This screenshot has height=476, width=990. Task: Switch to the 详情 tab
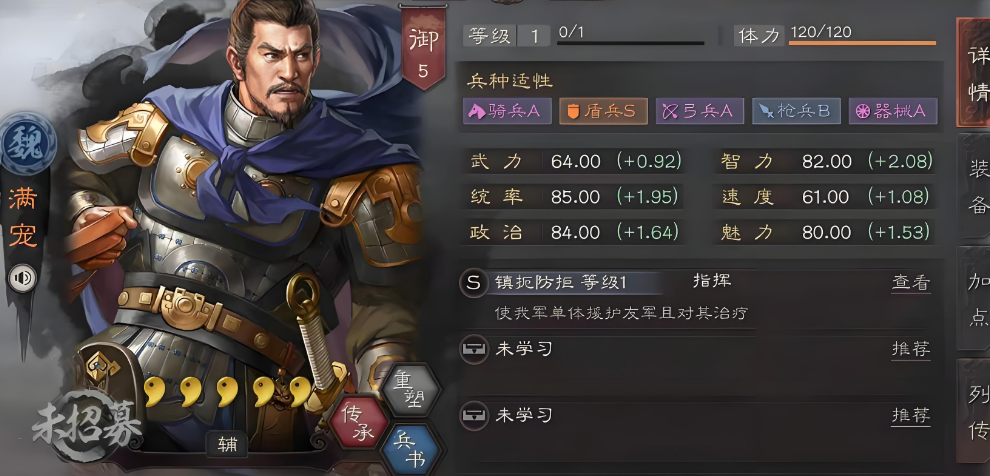coord(975,73)
